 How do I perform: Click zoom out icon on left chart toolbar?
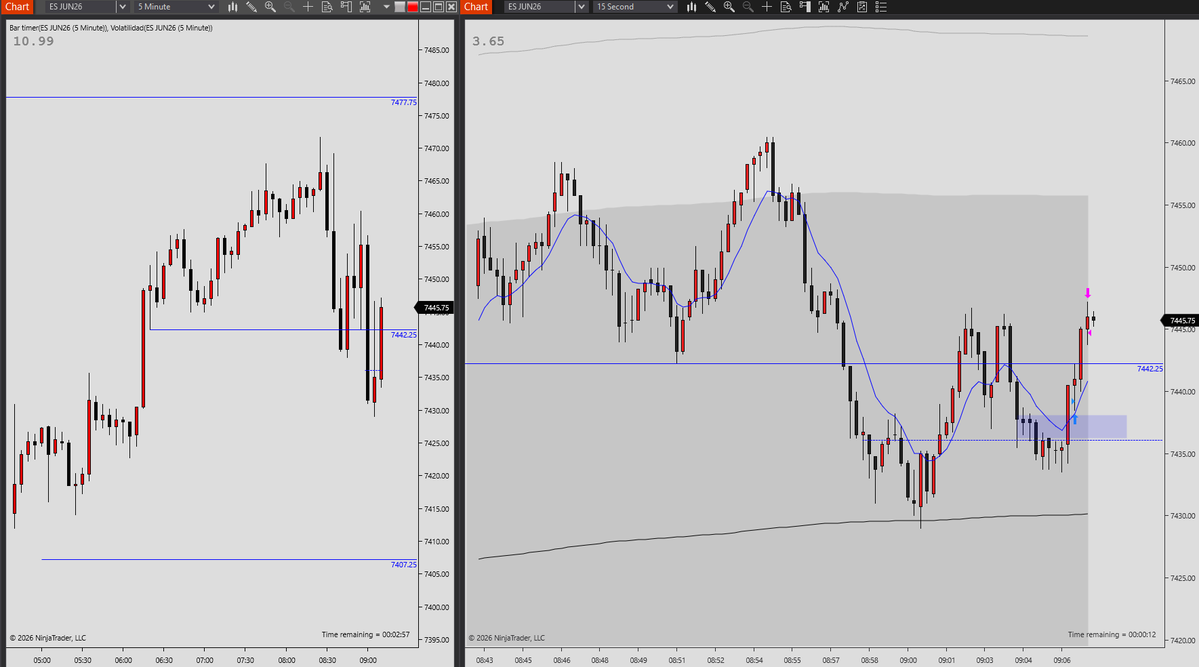coord(289,7)
